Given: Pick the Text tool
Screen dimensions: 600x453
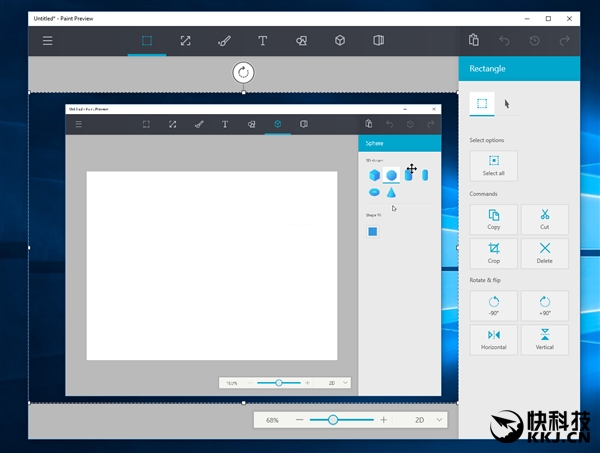Looking at the screenshot, I should 262,41.
